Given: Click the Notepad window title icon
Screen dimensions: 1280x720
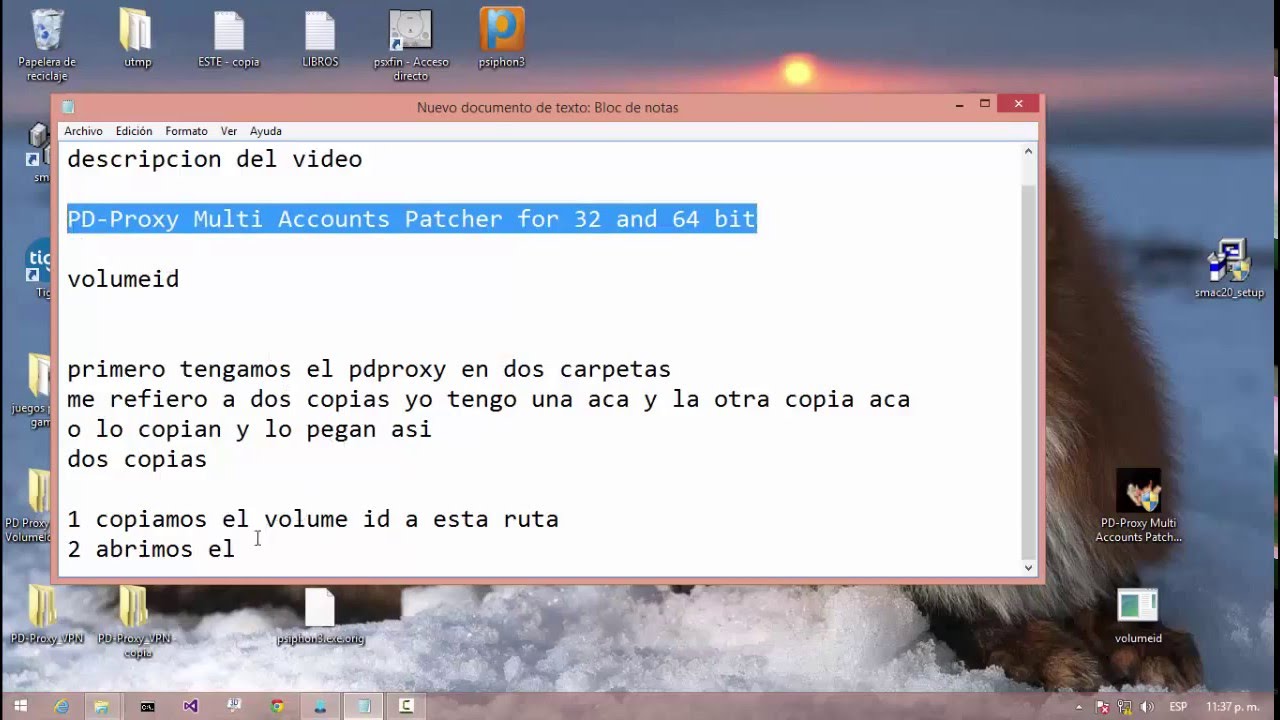Looking at the screenshot, I should [68, 107].
